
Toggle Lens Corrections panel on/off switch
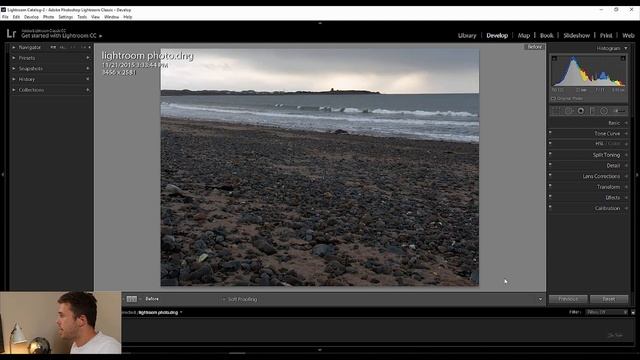(550, 175)
